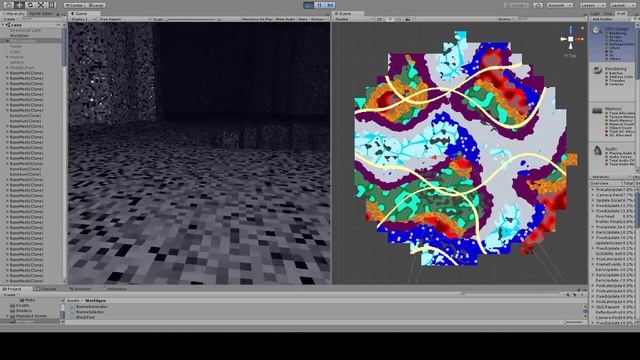This screenshot has width=640, height=360.
Task: Select WorldGen object in Hierarchy
Action: 19,36
